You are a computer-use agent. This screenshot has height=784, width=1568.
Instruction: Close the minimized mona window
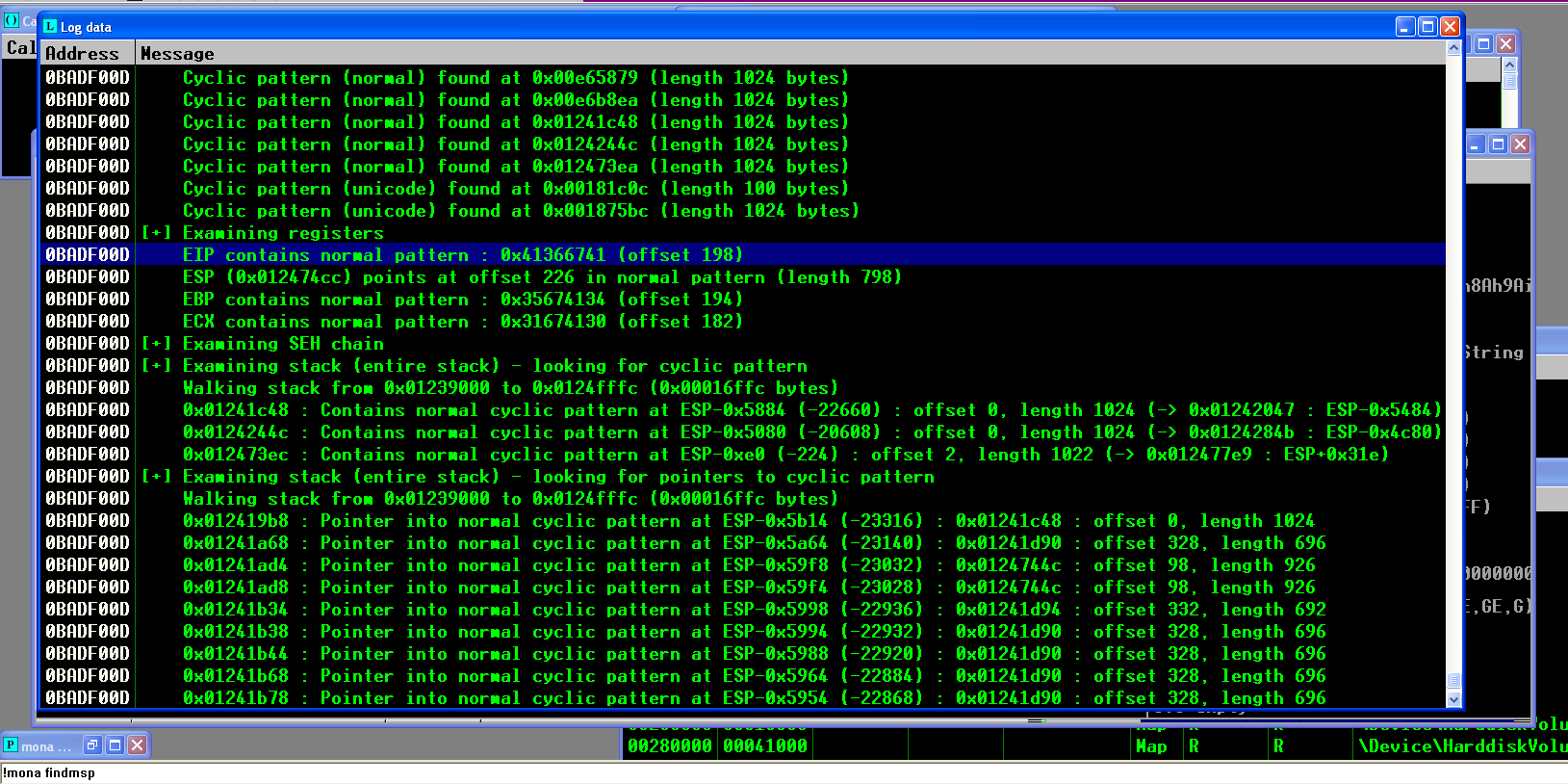coord(137,745)
